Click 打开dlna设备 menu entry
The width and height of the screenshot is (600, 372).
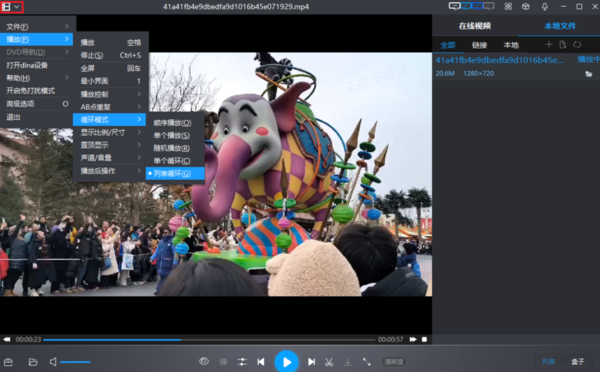coord(37,65)
